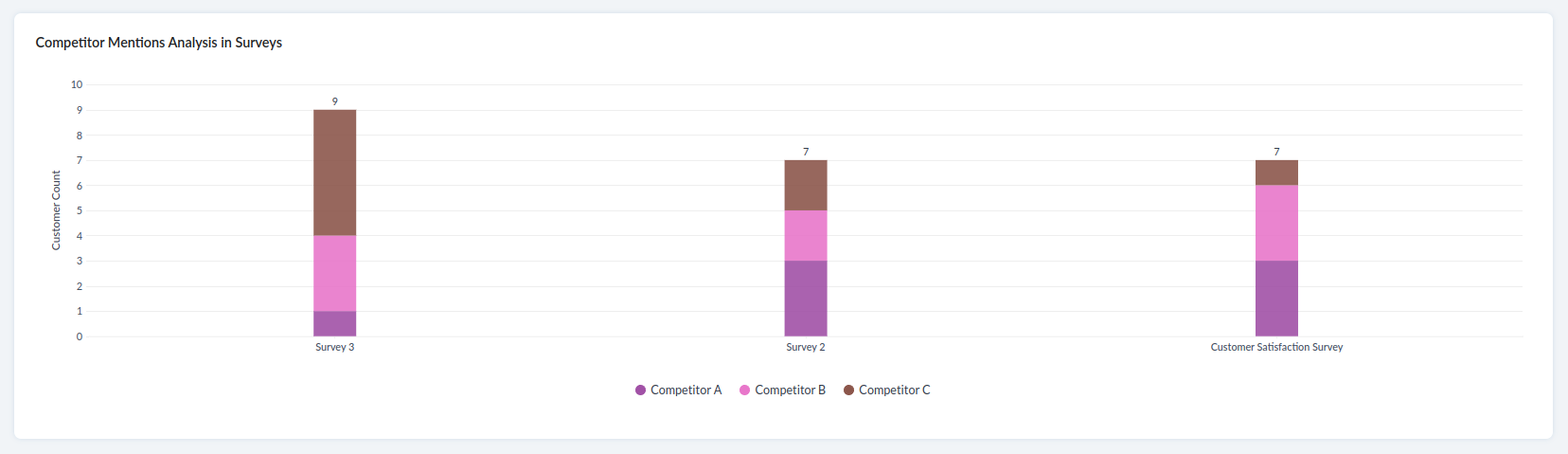1568x454 pixels.
Task: Click Competitor C segment of Survey 2 bar
Action: 806,185
